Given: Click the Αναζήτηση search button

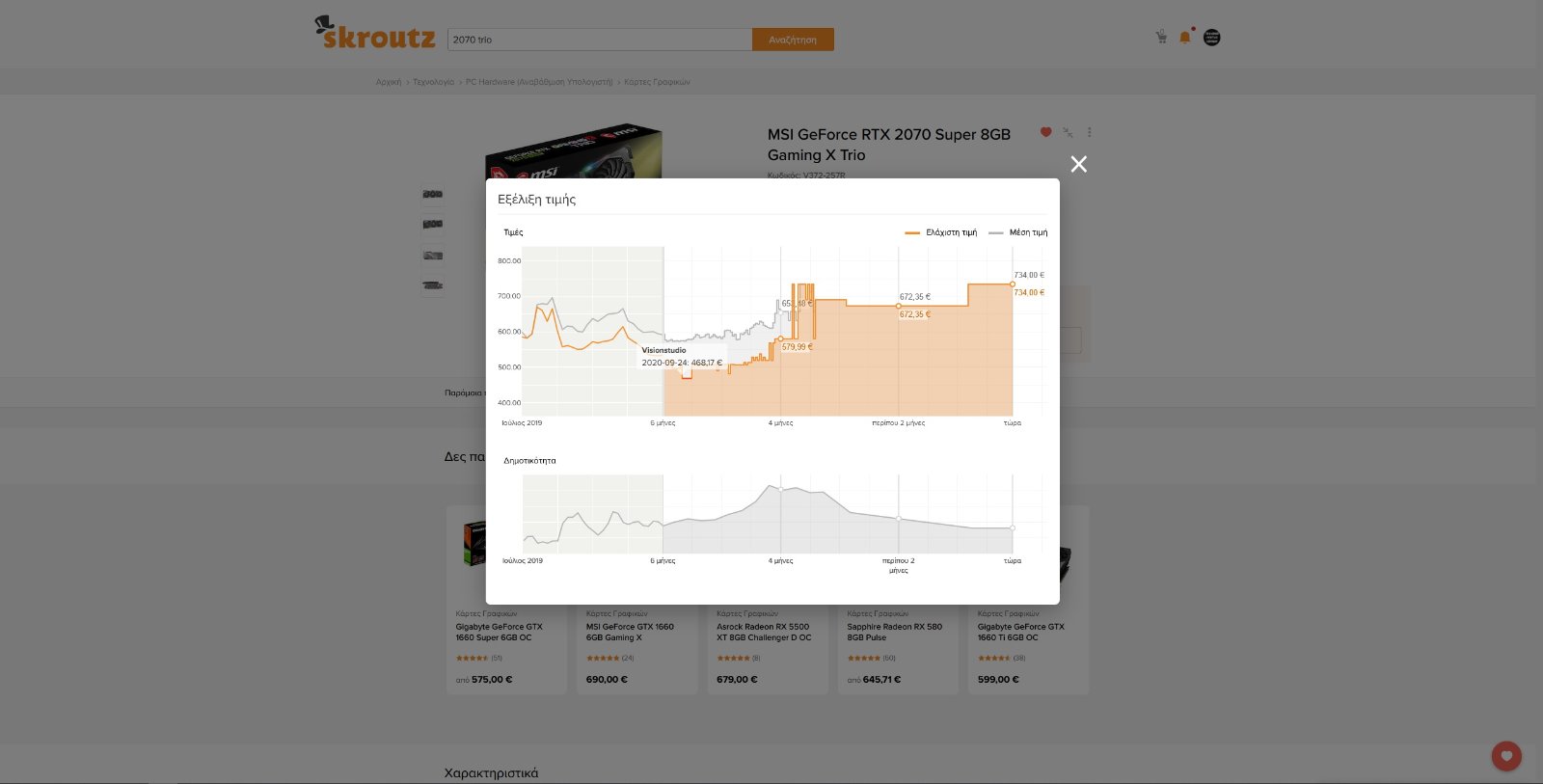Looking at the screenshot, I should (793, 40).
